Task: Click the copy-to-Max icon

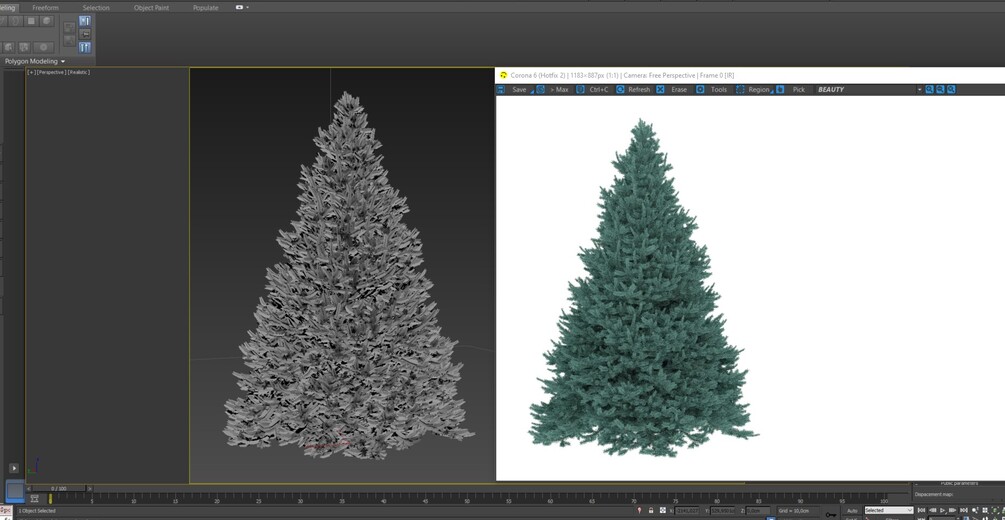Action: 540,90
